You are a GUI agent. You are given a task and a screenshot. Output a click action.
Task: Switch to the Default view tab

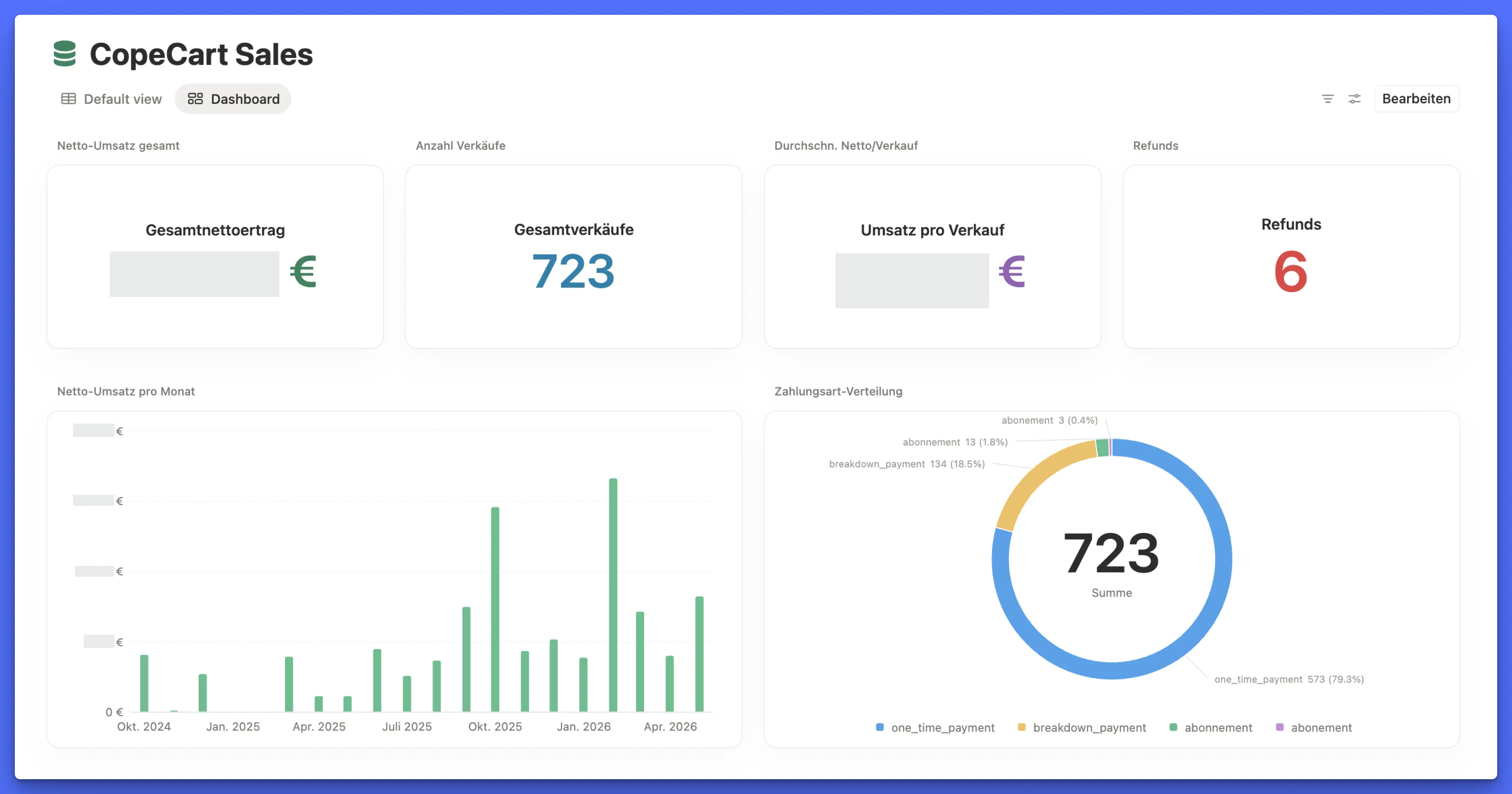(112, 99)
